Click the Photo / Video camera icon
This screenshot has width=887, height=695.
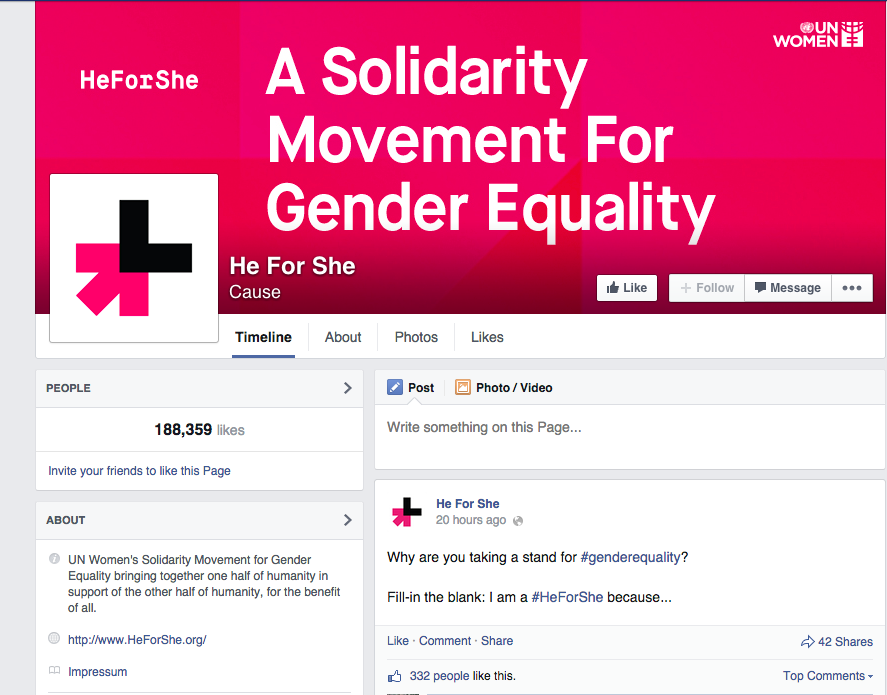point(462,388)
